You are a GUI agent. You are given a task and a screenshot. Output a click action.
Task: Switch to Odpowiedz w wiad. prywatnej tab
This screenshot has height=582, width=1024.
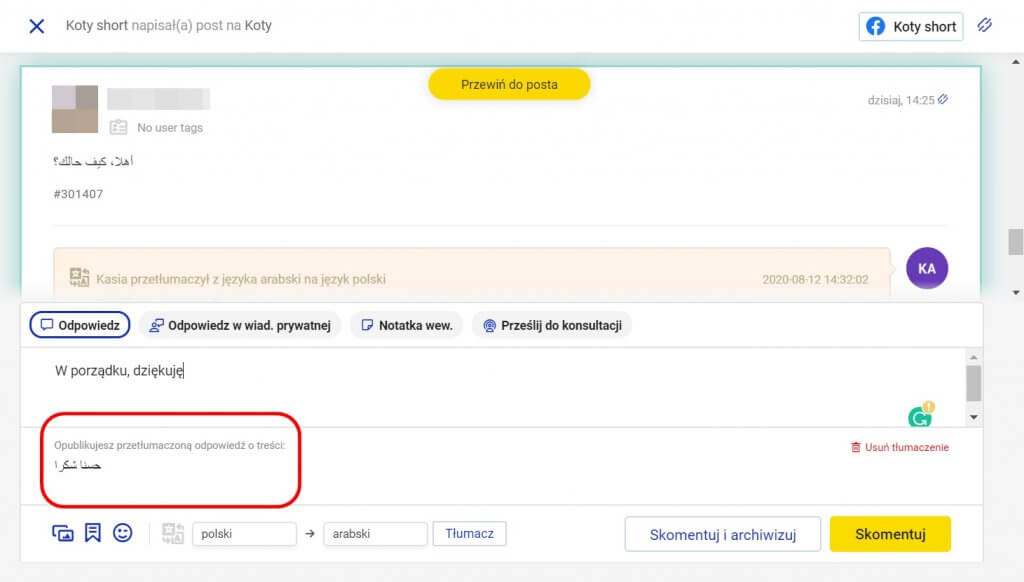pyautogui.click(x=240, y=325)
